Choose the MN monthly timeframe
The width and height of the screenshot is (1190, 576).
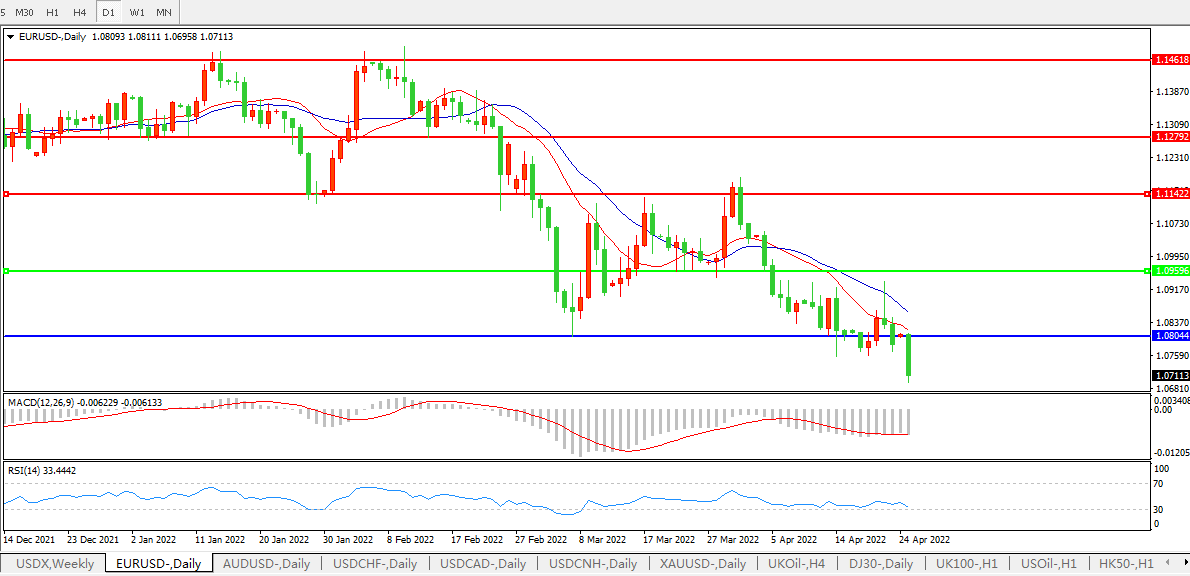tap(164, 11)
